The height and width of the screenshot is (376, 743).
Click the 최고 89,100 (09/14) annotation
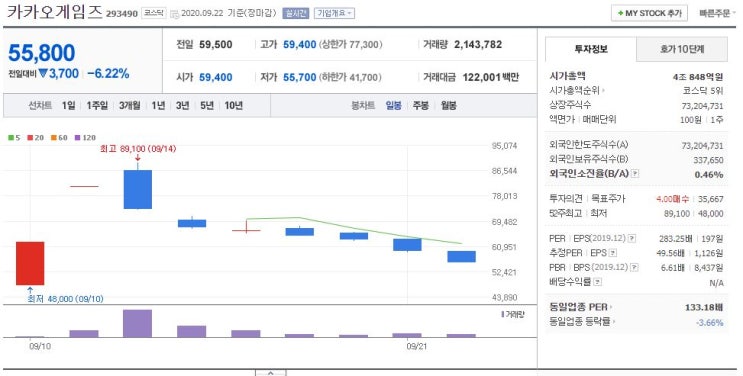click(x=138, y=149)
